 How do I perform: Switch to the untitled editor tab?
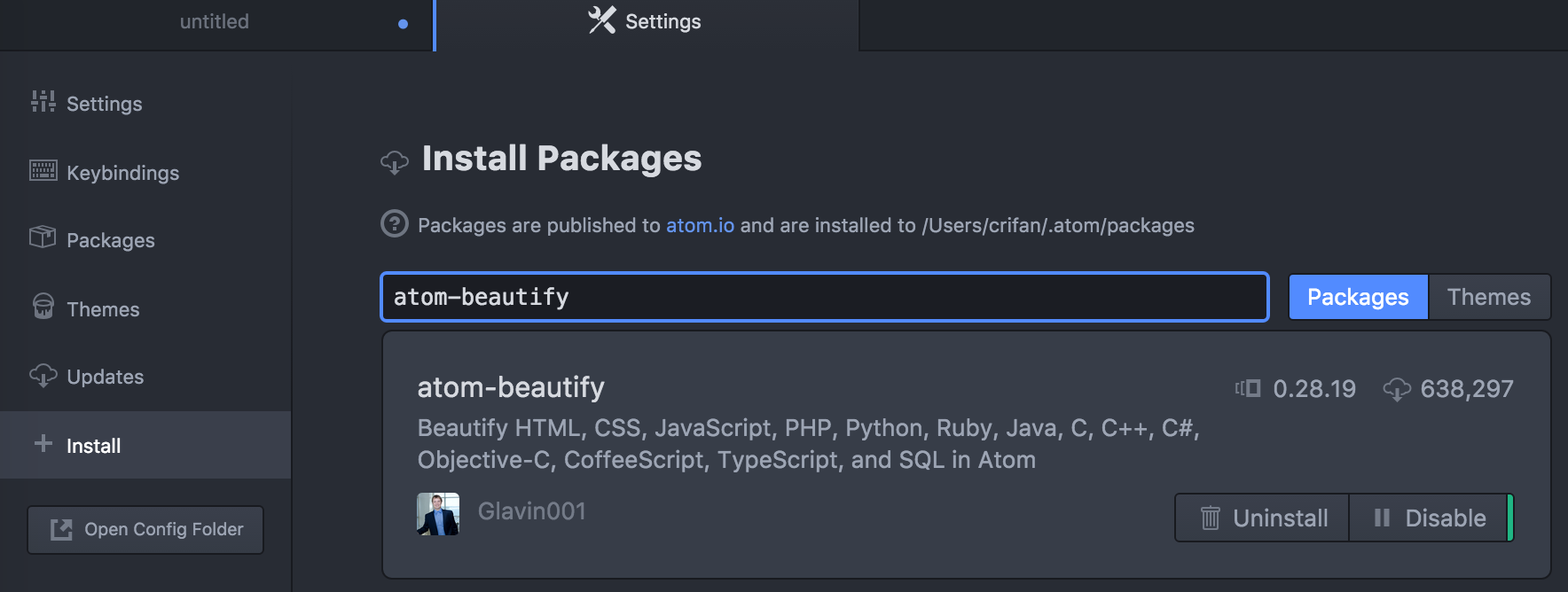pos(216,25)
